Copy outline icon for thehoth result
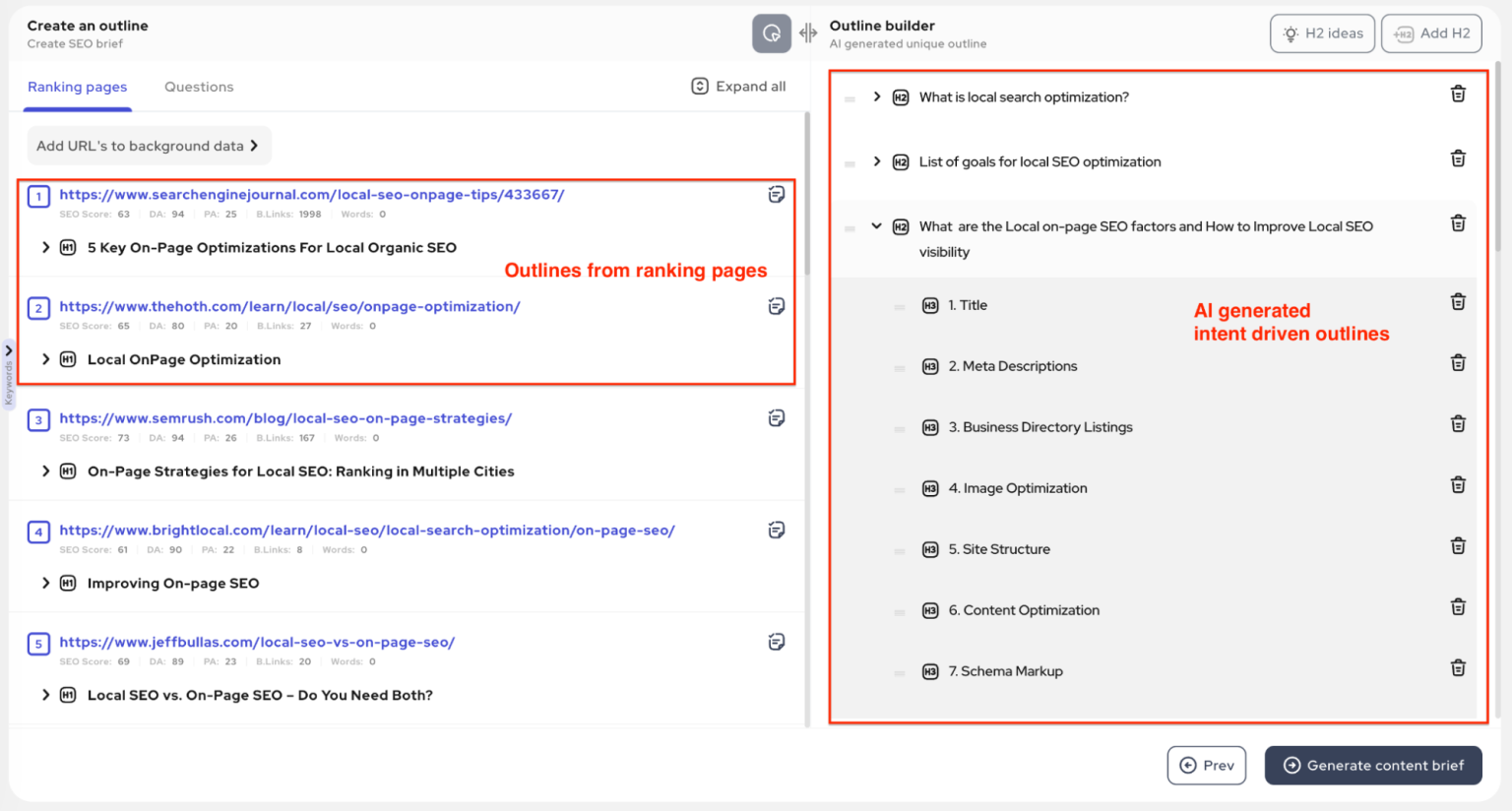 click(x=777, y=306)
